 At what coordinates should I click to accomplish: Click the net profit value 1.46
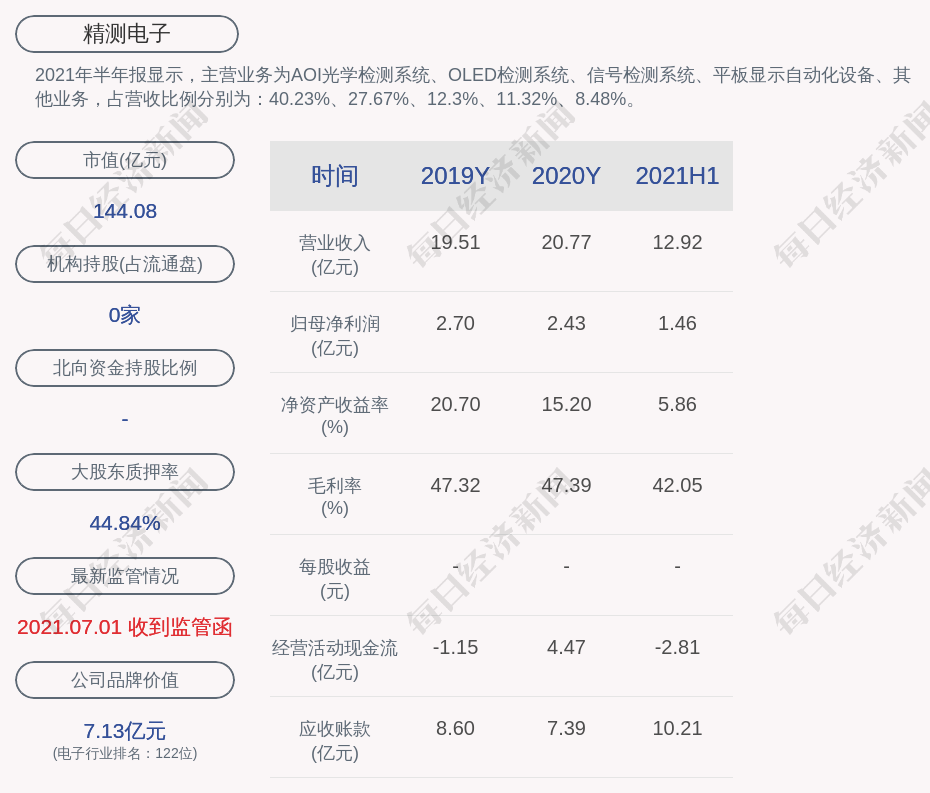click(x=677, y=323)
